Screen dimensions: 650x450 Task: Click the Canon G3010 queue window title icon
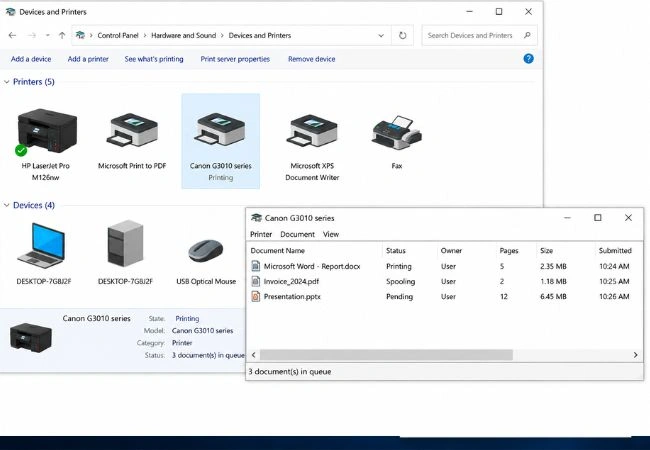click(x=256, y=218)
